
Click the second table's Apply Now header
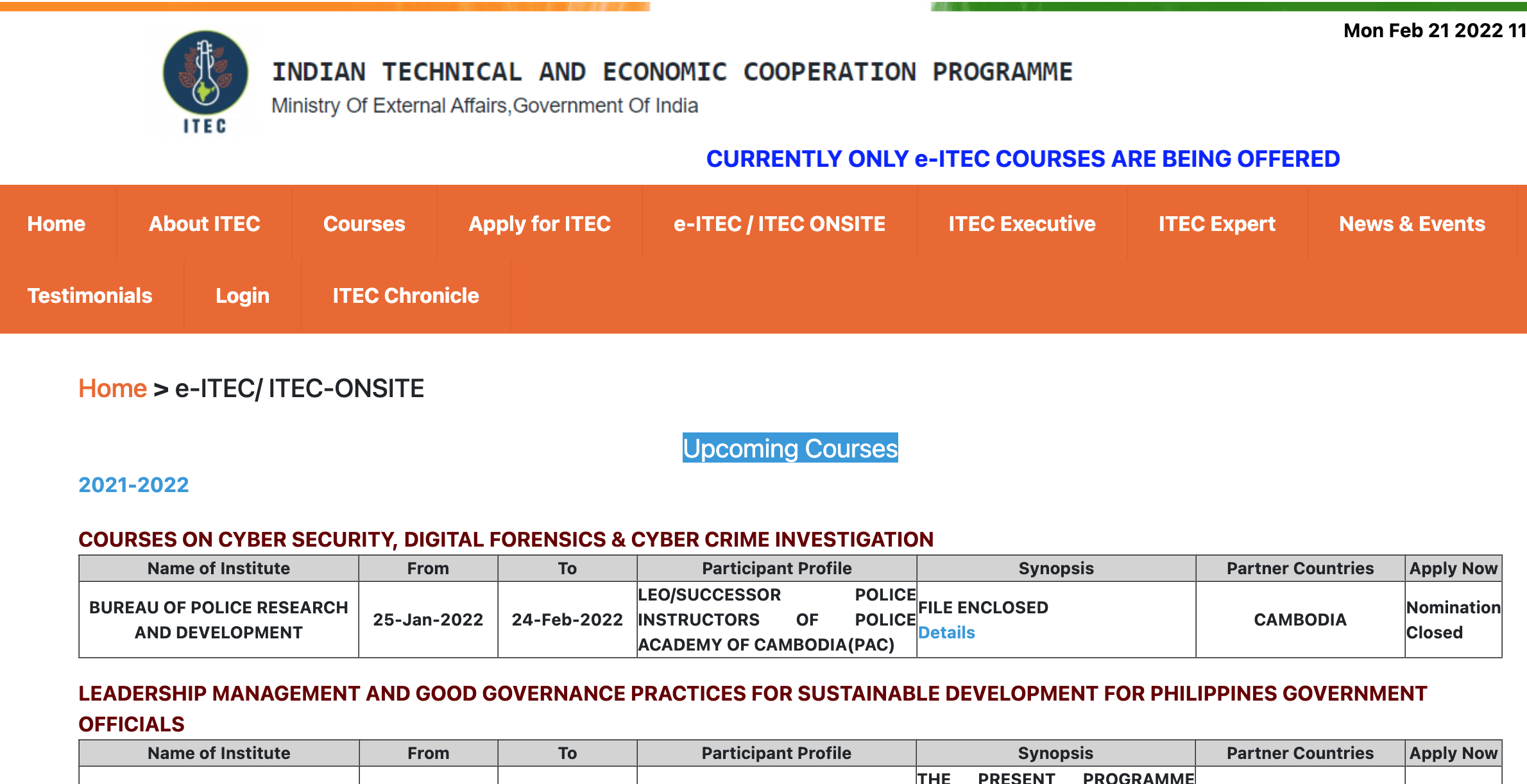coord(1453,753)
